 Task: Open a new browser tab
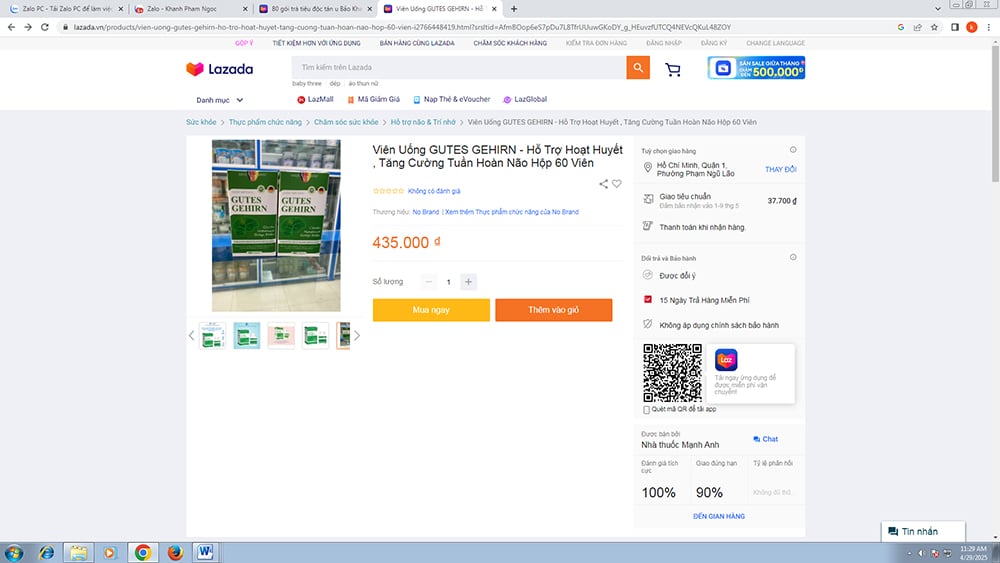514,9
